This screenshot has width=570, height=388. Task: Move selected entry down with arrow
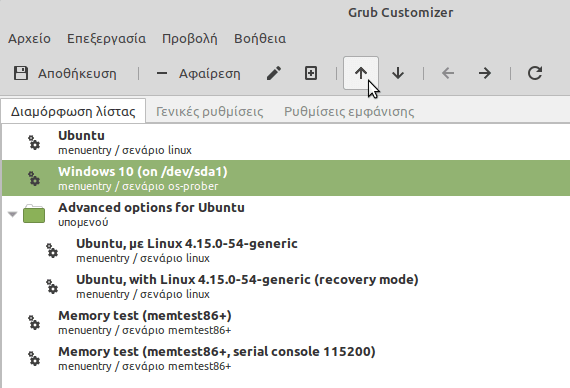[398, 73]
